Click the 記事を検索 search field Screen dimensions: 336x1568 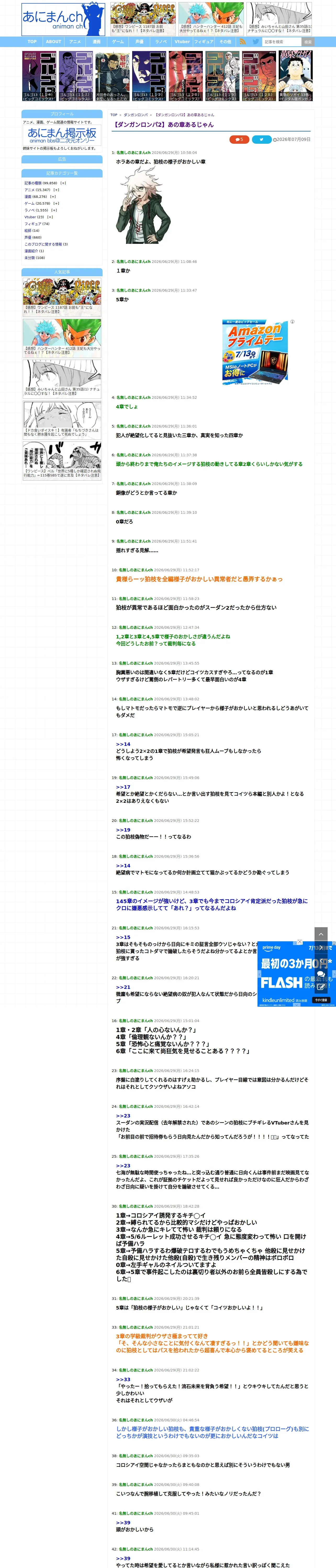(x=282, y=42)
